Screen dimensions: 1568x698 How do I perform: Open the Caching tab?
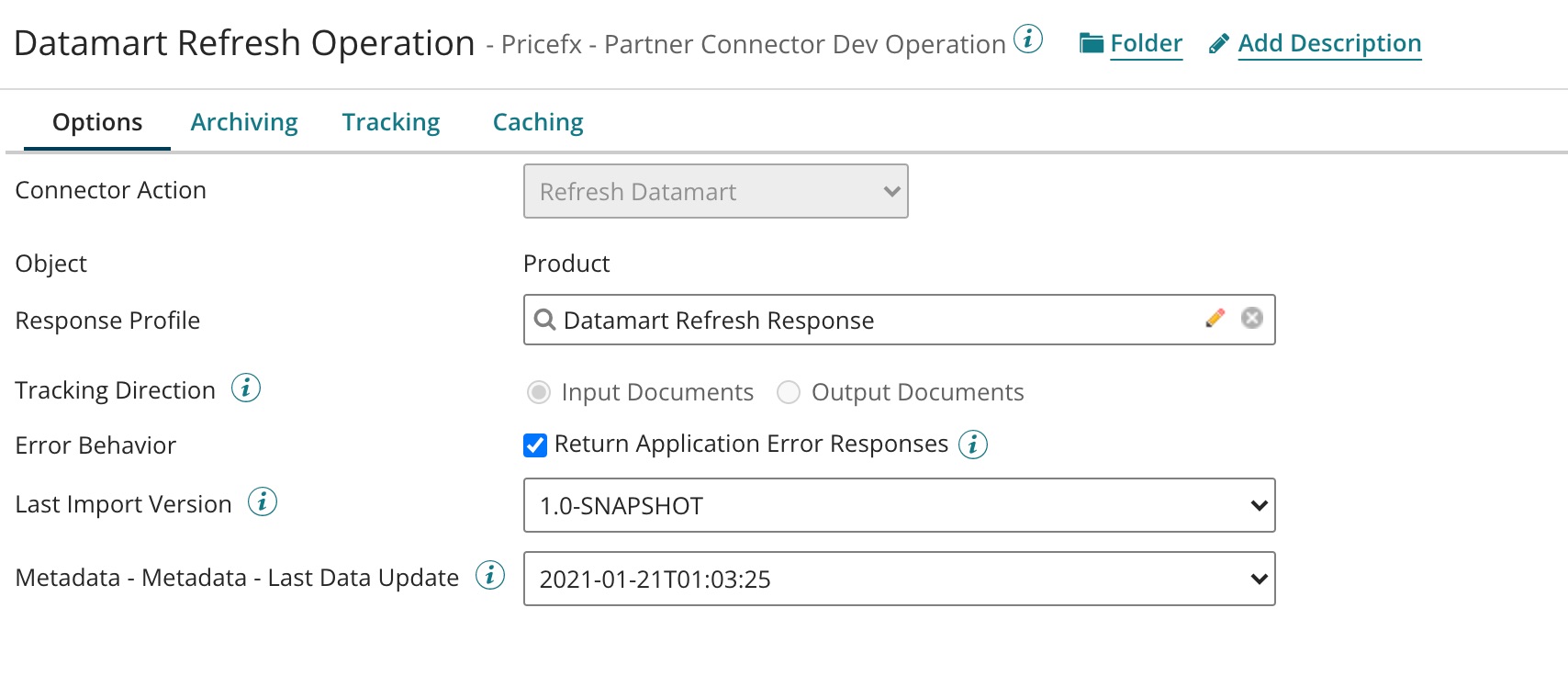[x=538, y=122]
